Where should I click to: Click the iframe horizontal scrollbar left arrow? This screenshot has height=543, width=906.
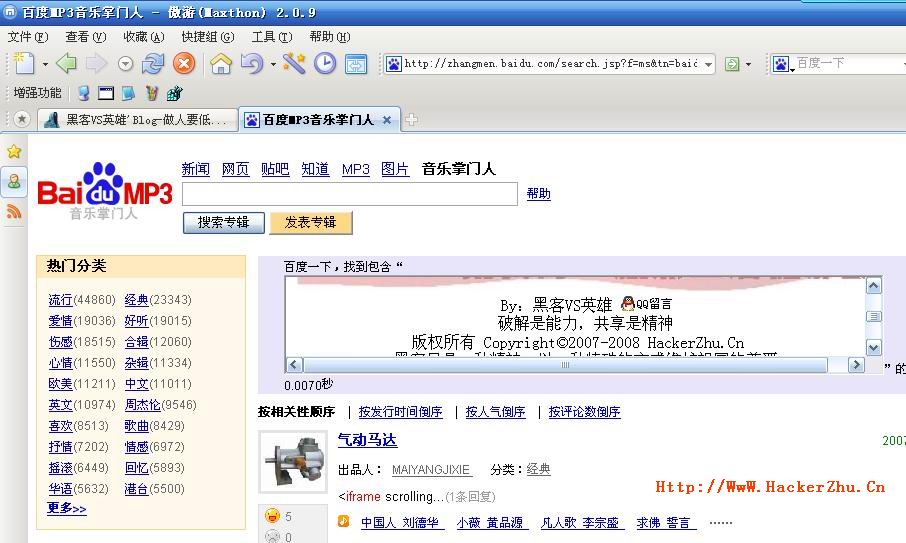click(294, 365)
